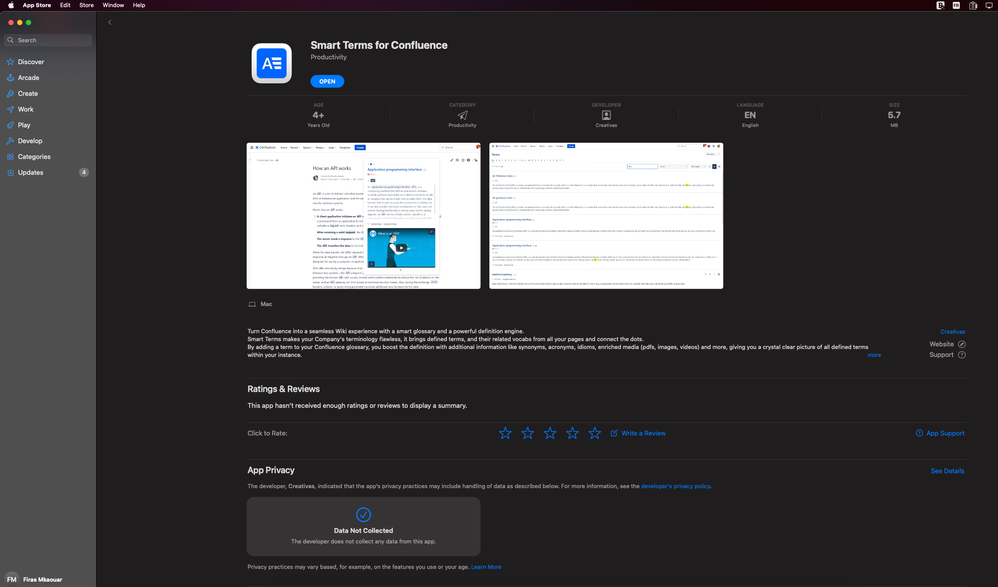
Task: Click Write a Review link
Action: point(638,434)
